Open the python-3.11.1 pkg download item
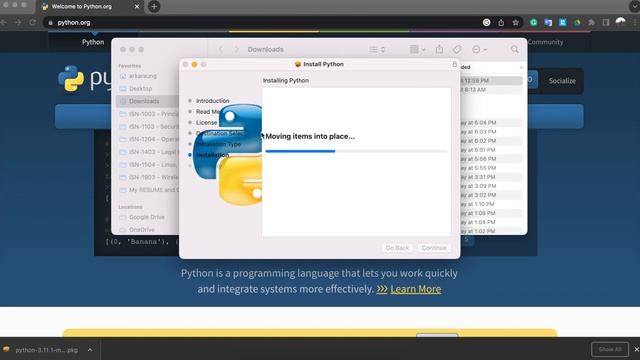 click(46, 350)
